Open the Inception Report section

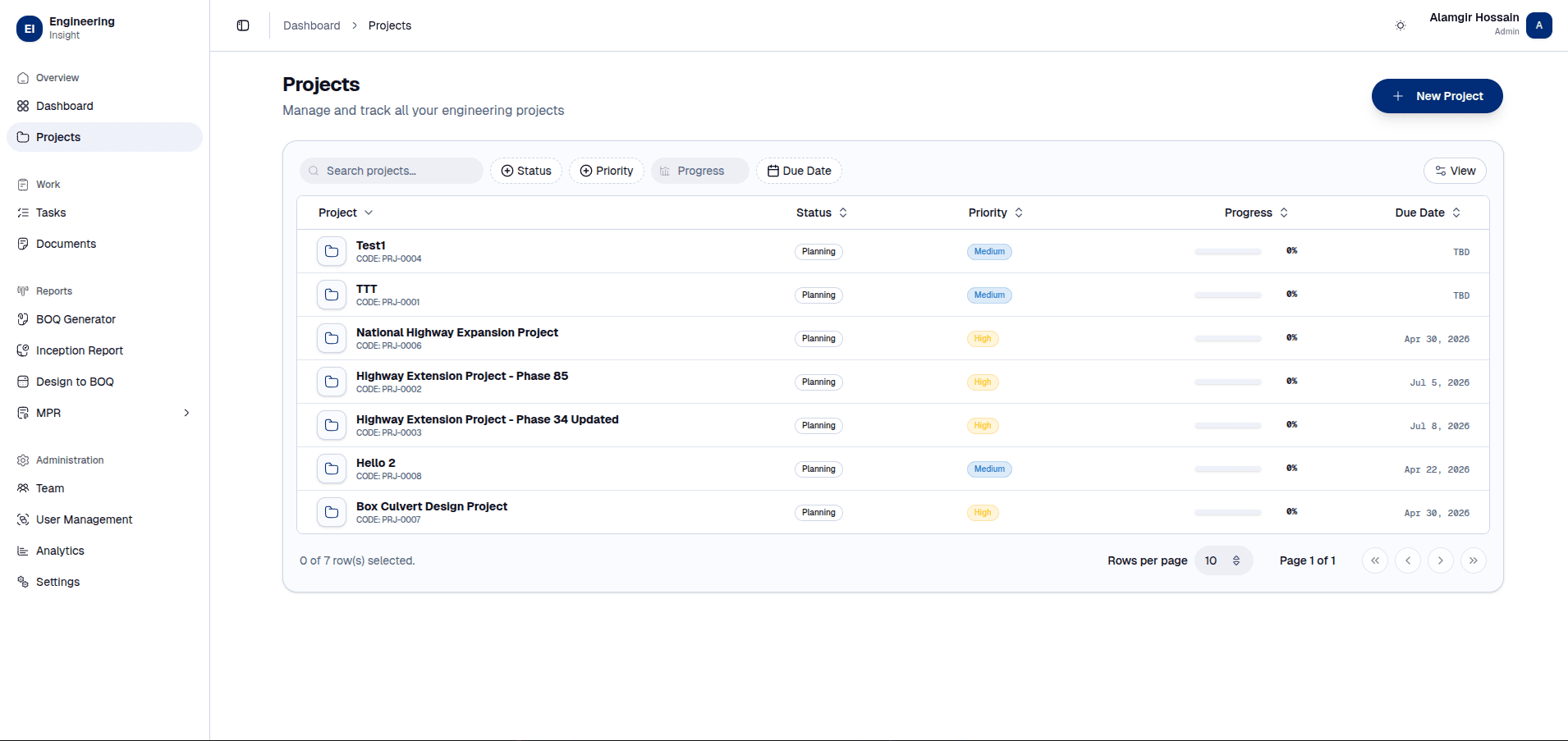click(79, 350)
